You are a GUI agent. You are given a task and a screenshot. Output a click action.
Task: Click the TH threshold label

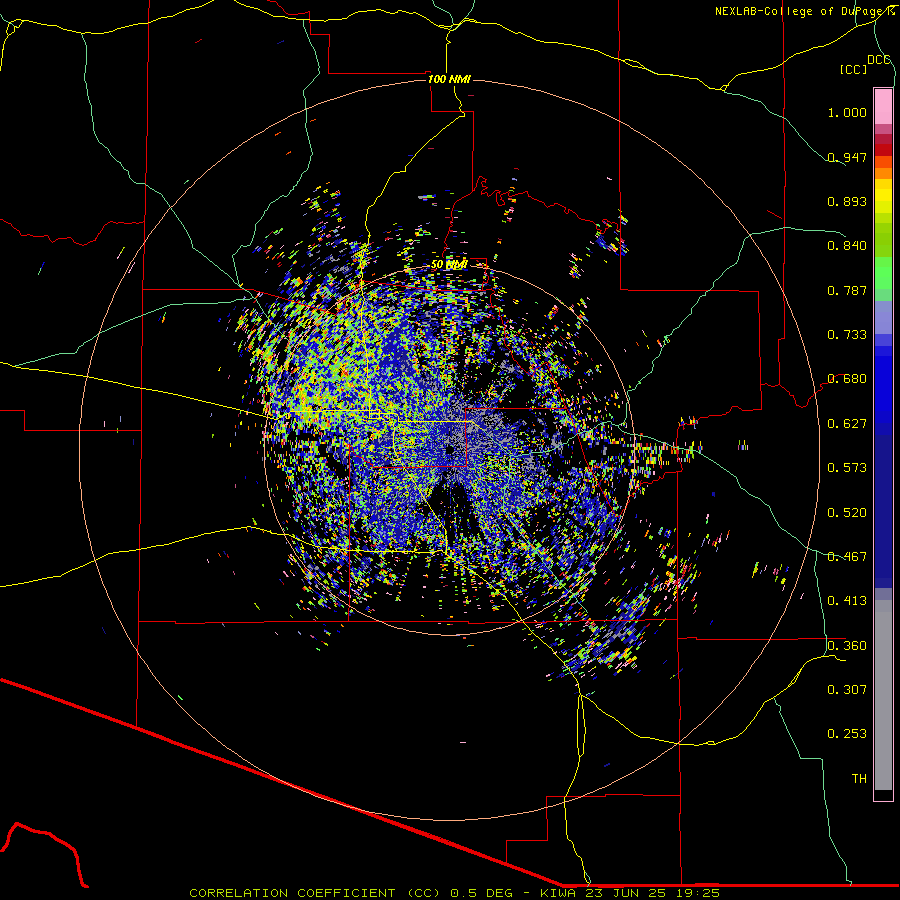click(x=859, y=779)
